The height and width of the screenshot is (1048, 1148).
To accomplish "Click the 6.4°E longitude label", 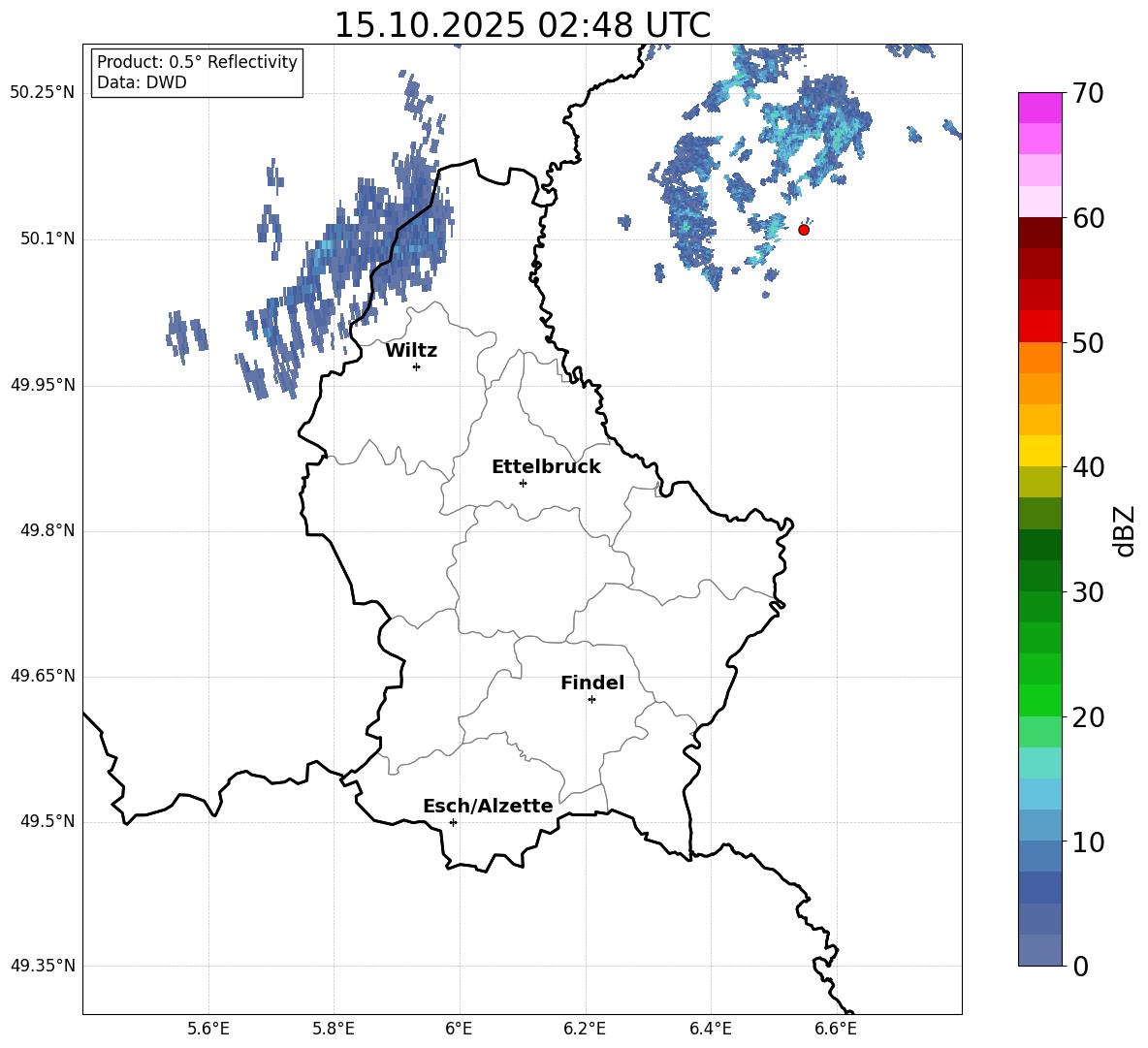I will click(x=710, y=1029).
